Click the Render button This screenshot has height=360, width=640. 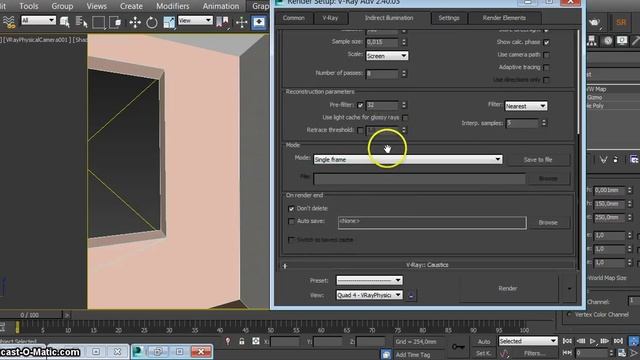coord(508,289)
